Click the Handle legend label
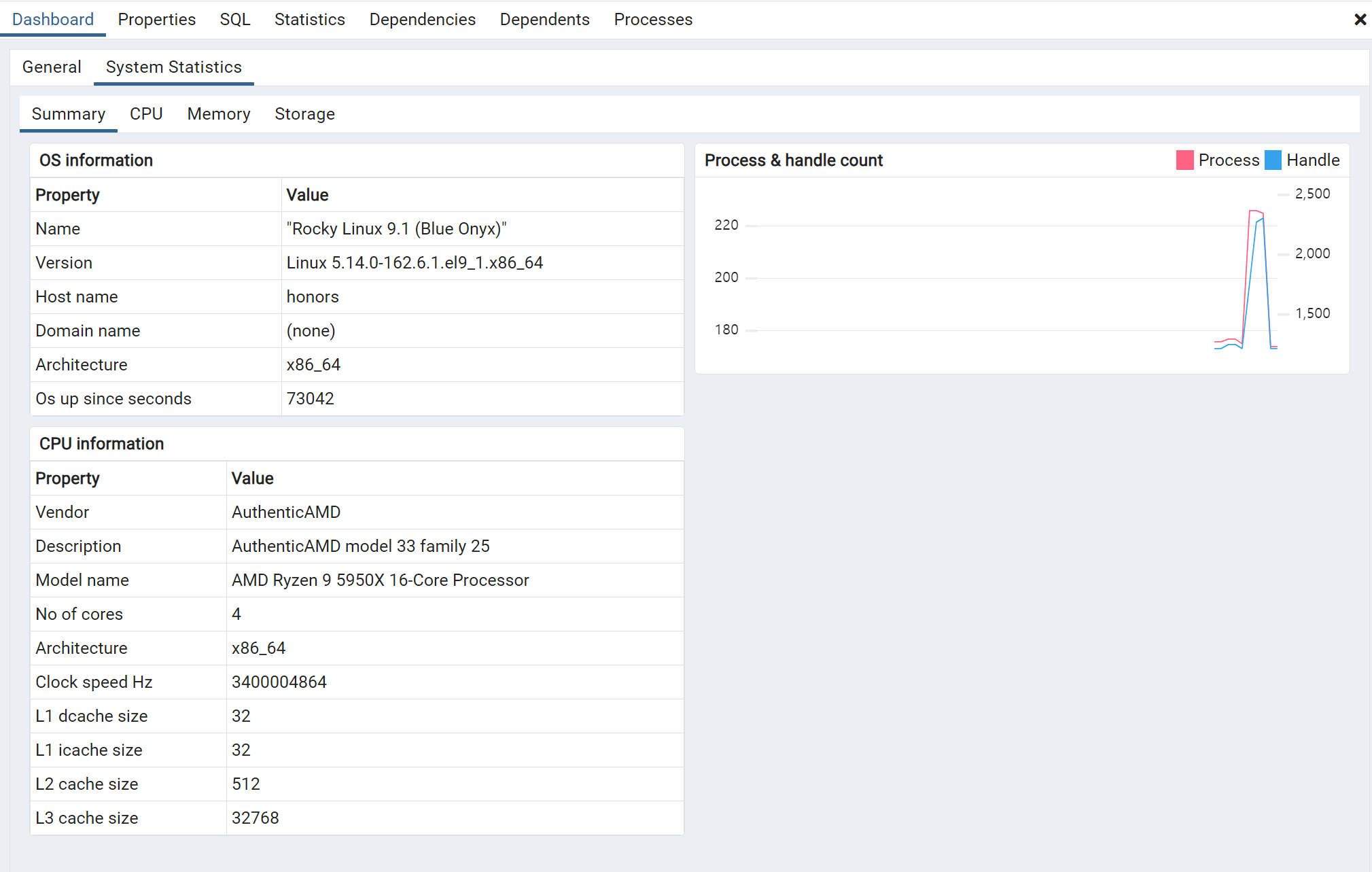 pyautogui.click(x=1312, y=160)
